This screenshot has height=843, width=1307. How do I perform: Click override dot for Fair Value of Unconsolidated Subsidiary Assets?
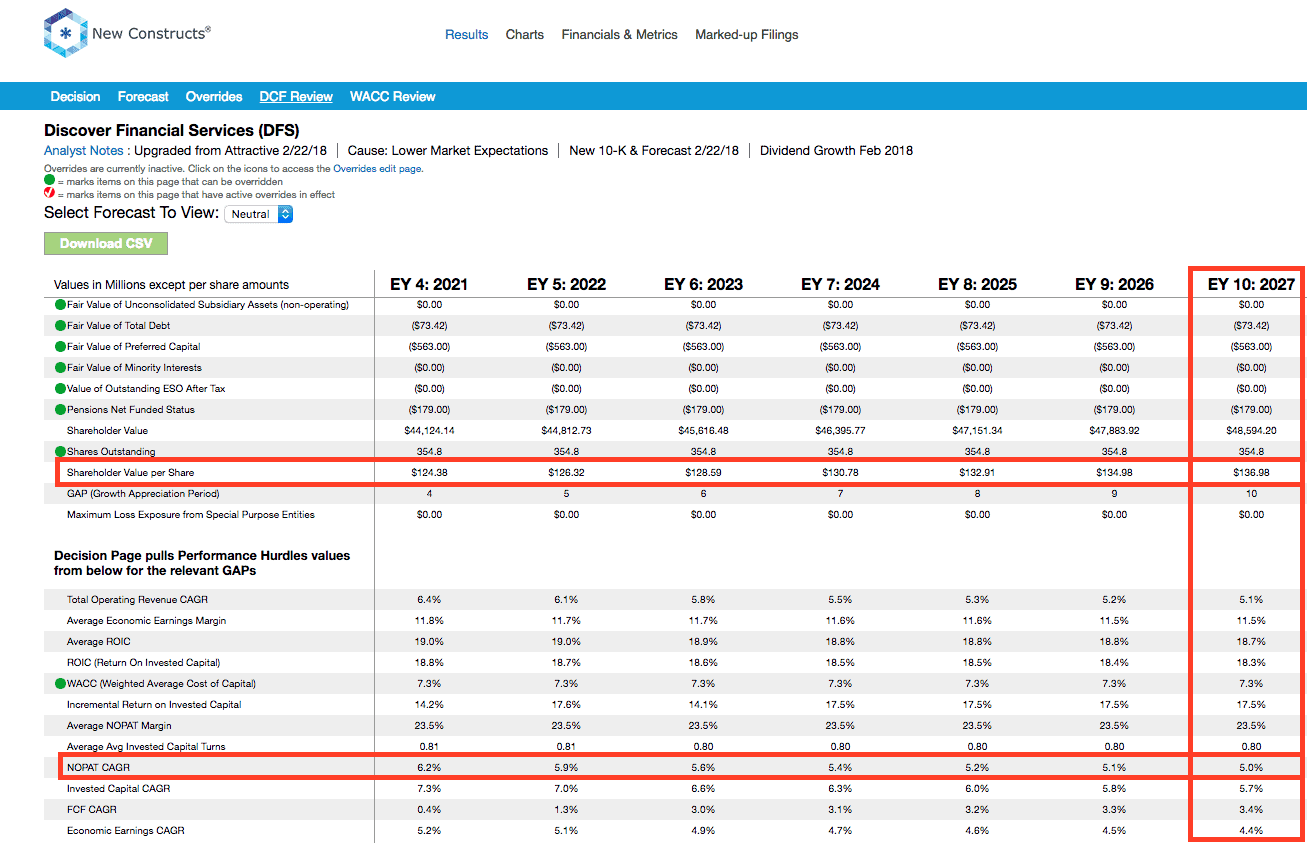click(x=60, y=305)
